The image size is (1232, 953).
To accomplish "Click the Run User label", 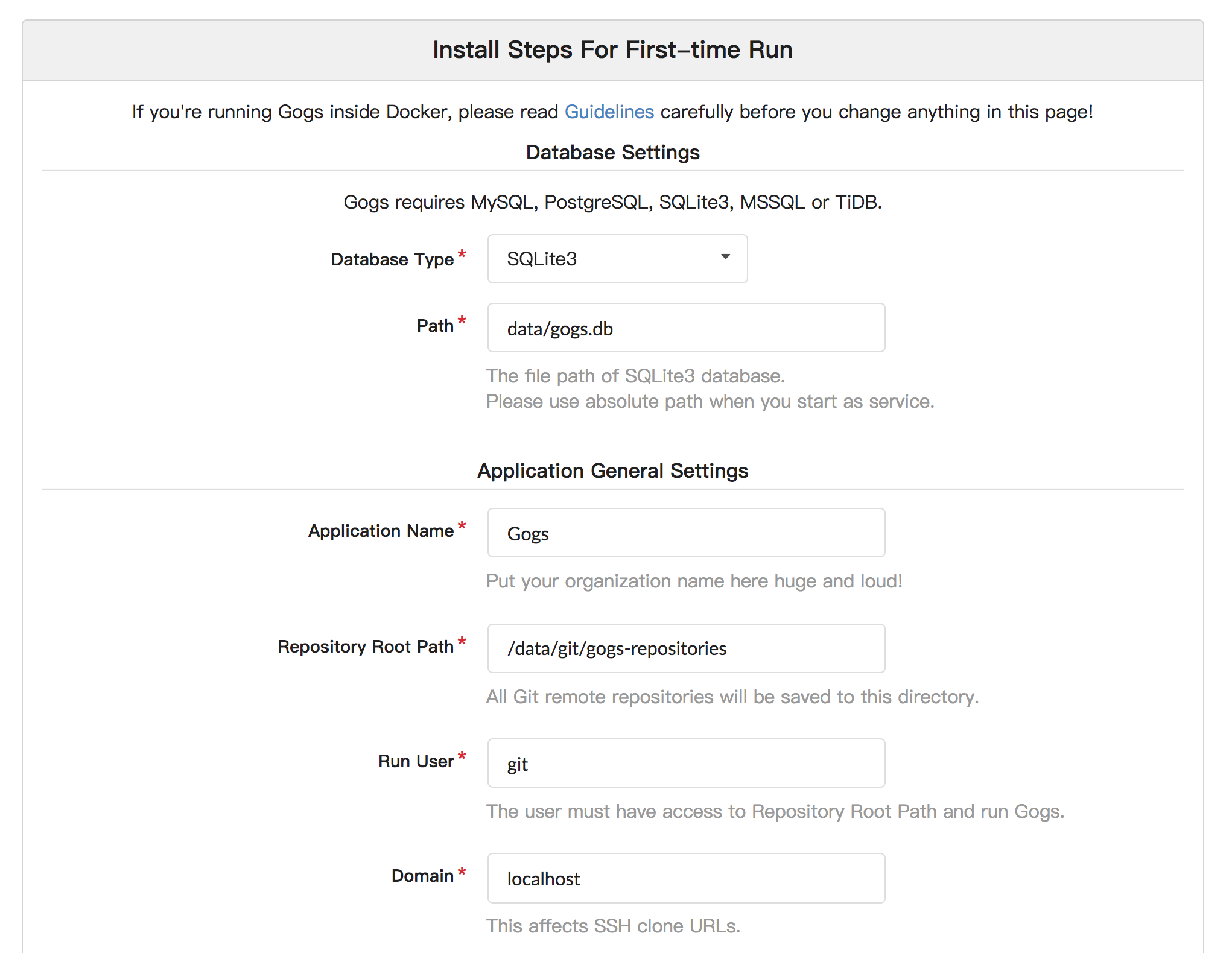I will point(416,761).
